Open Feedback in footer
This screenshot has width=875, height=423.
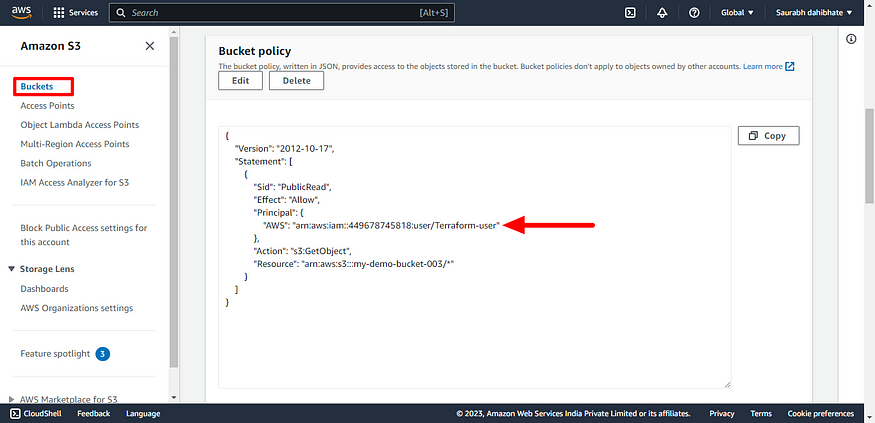click(x=93, y=414)
